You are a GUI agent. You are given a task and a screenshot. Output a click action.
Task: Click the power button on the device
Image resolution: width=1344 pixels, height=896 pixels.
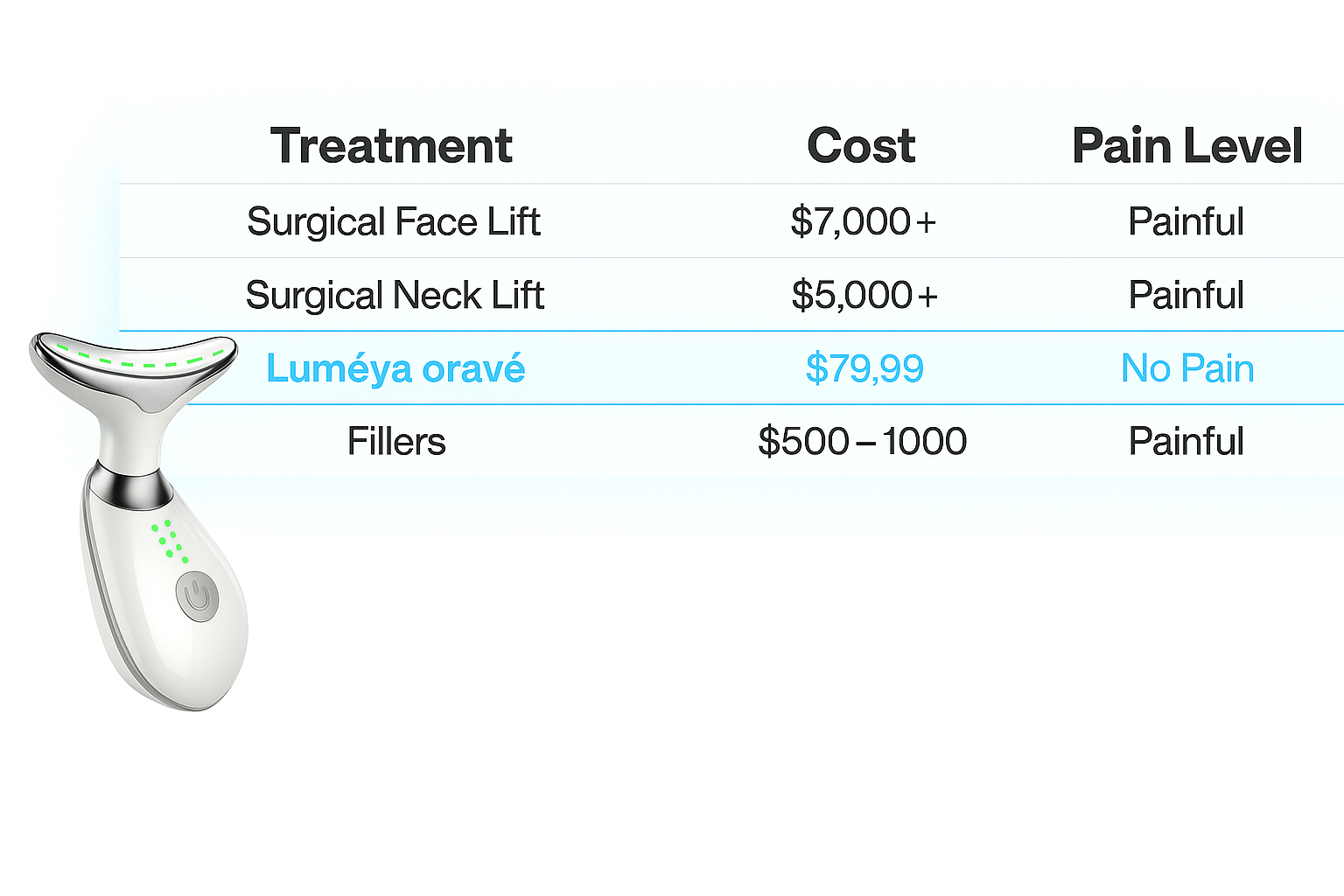coord(196,597)
